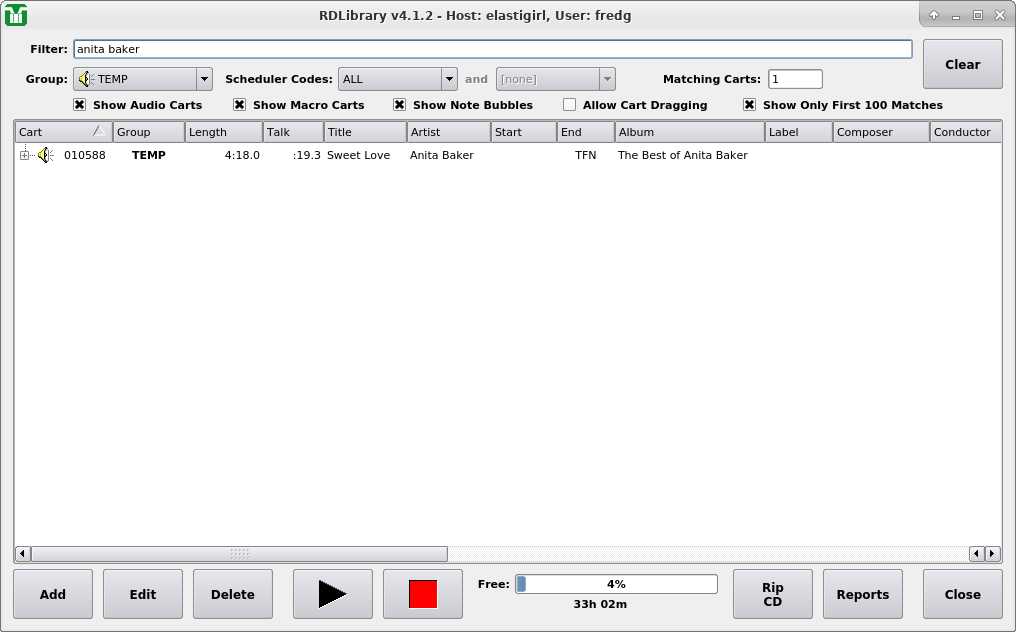Open the Group dropdown showing TEMP
Screen dimensions: 1016x632
coord(143,79)
